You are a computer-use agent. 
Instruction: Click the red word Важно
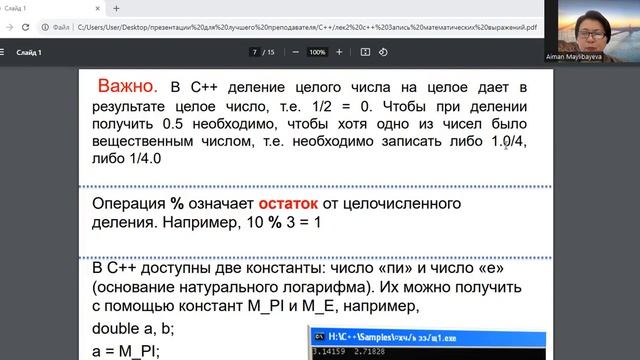(127, 86)
